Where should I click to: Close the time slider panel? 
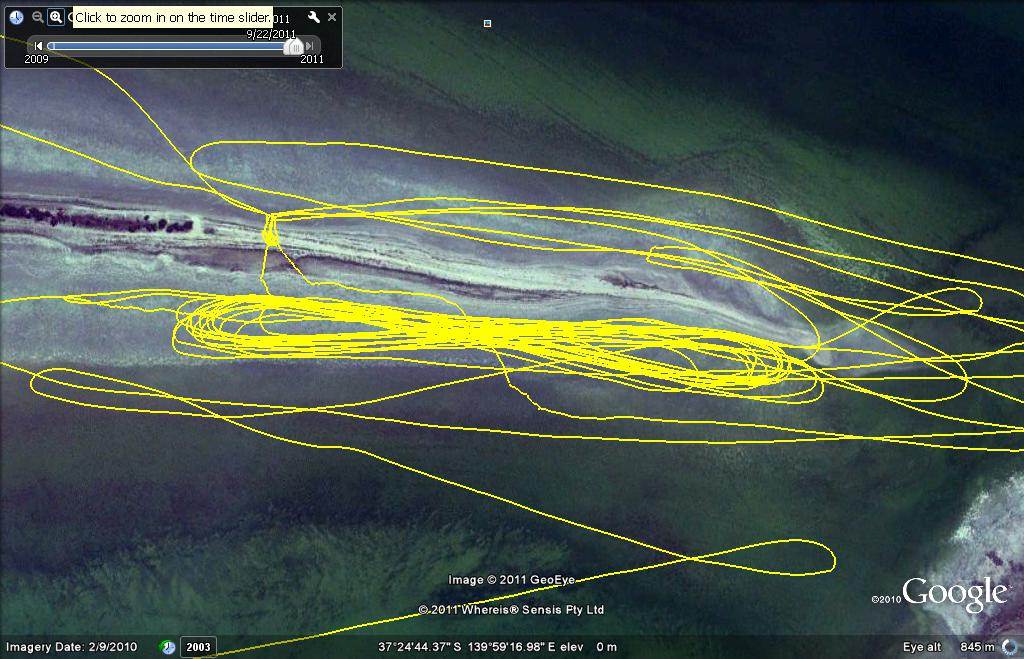coord(332,17)
